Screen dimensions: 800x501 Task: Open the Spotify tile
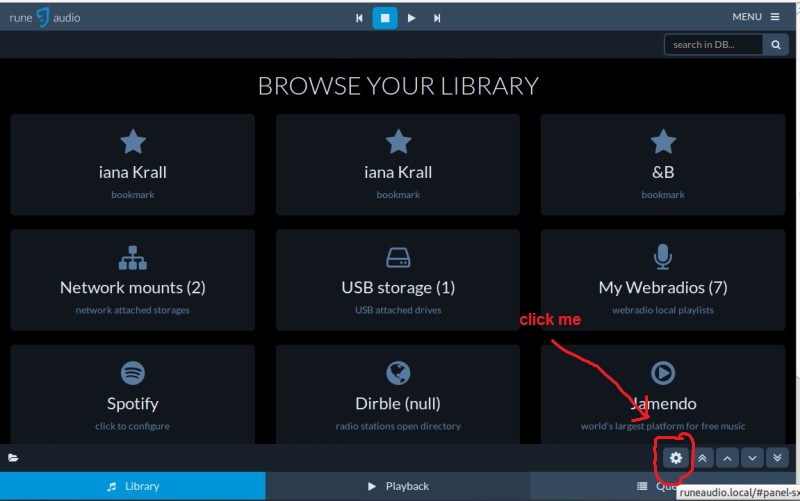point(133,394)
